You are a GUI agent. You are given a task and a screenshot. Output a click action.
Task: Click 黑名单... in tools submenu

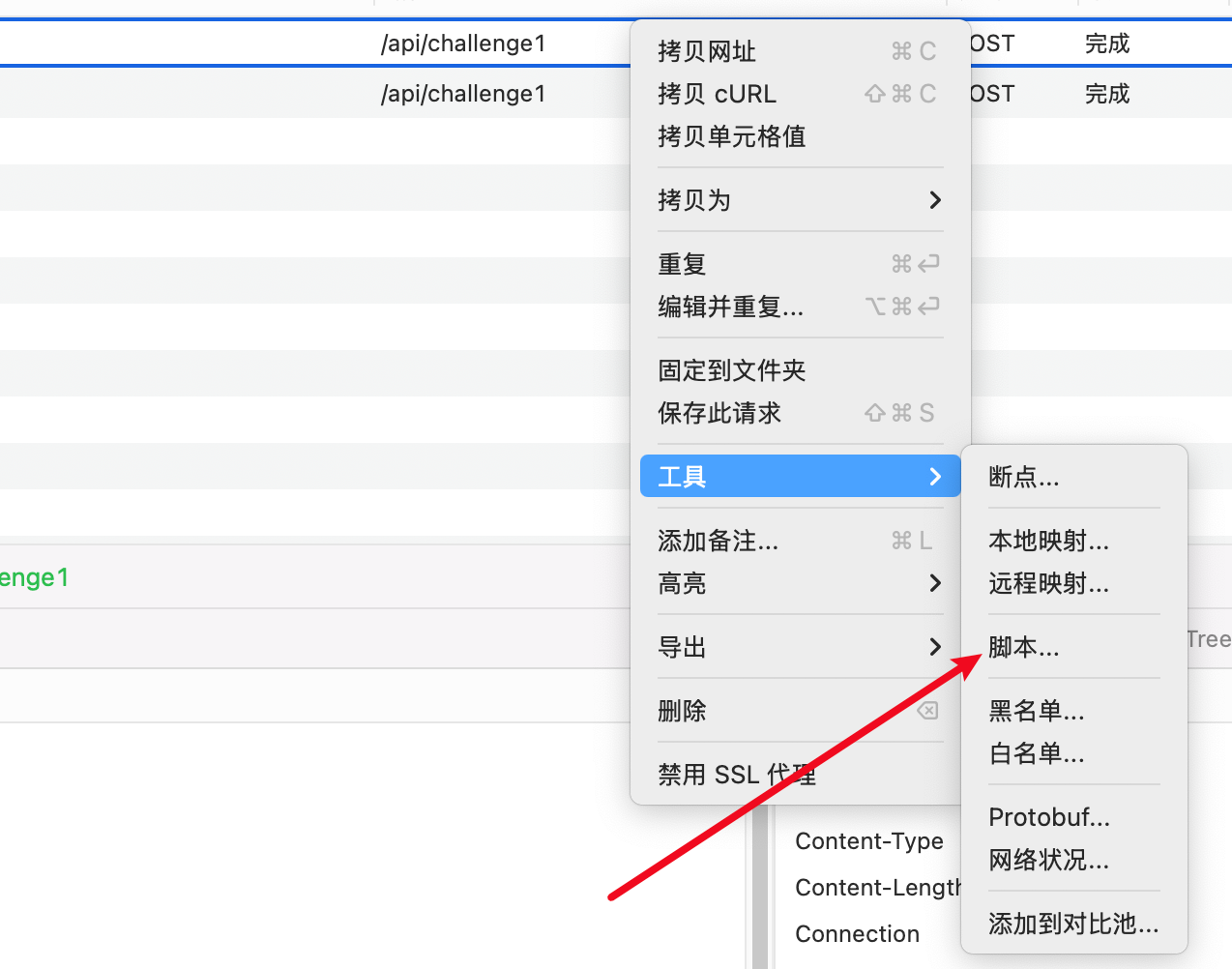click(x=1036, y=711)
